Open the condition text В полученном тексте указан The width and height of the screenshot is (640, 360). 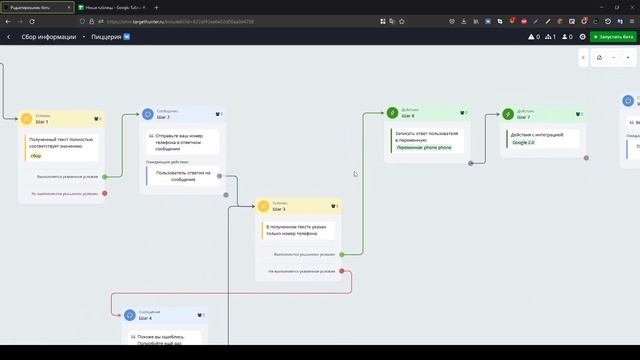(298, 230)
